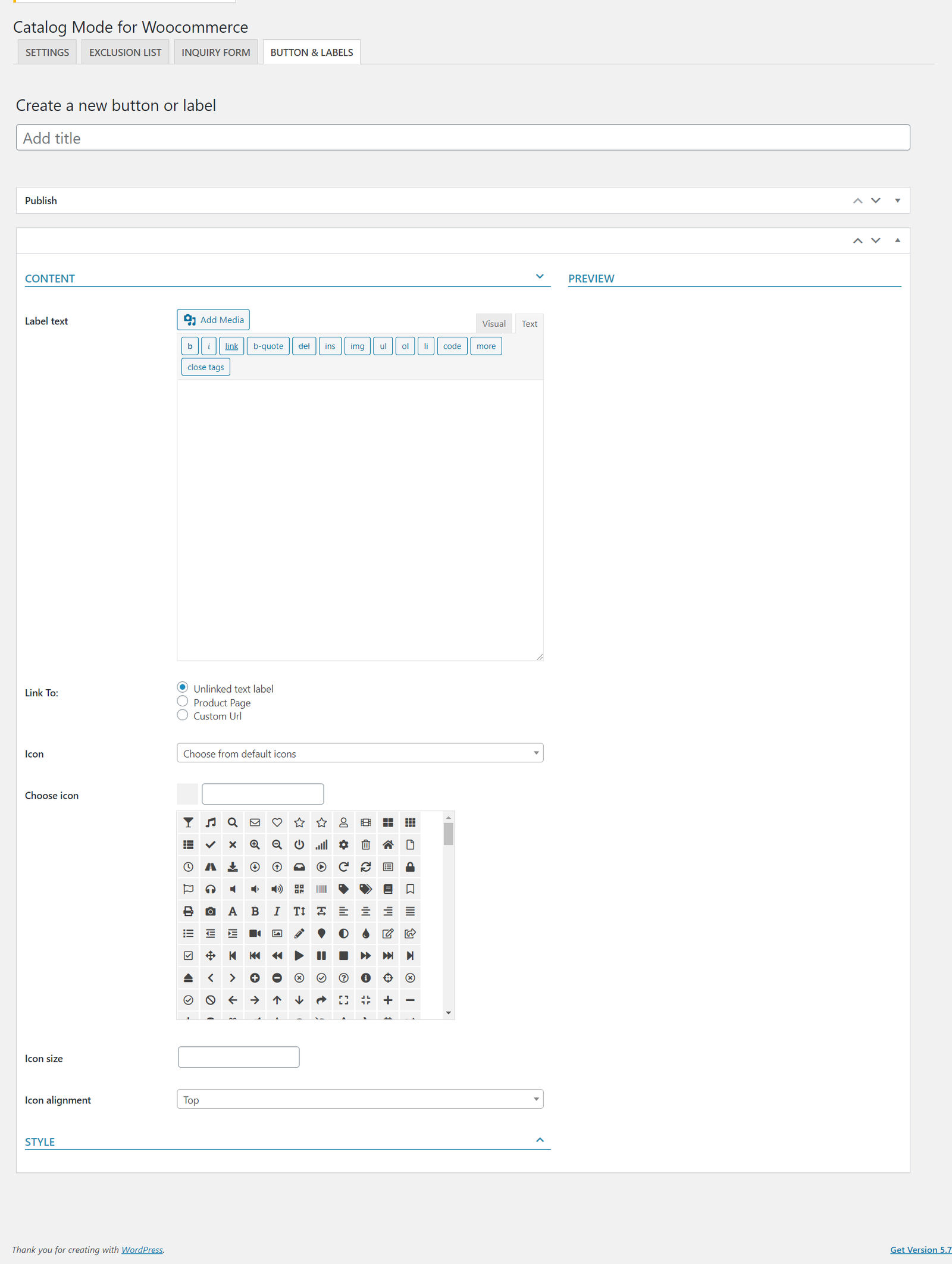The width and height of the screenshot is (952, 1264).
Task: Switch editor to Visual tab
Action: point(494,324)
